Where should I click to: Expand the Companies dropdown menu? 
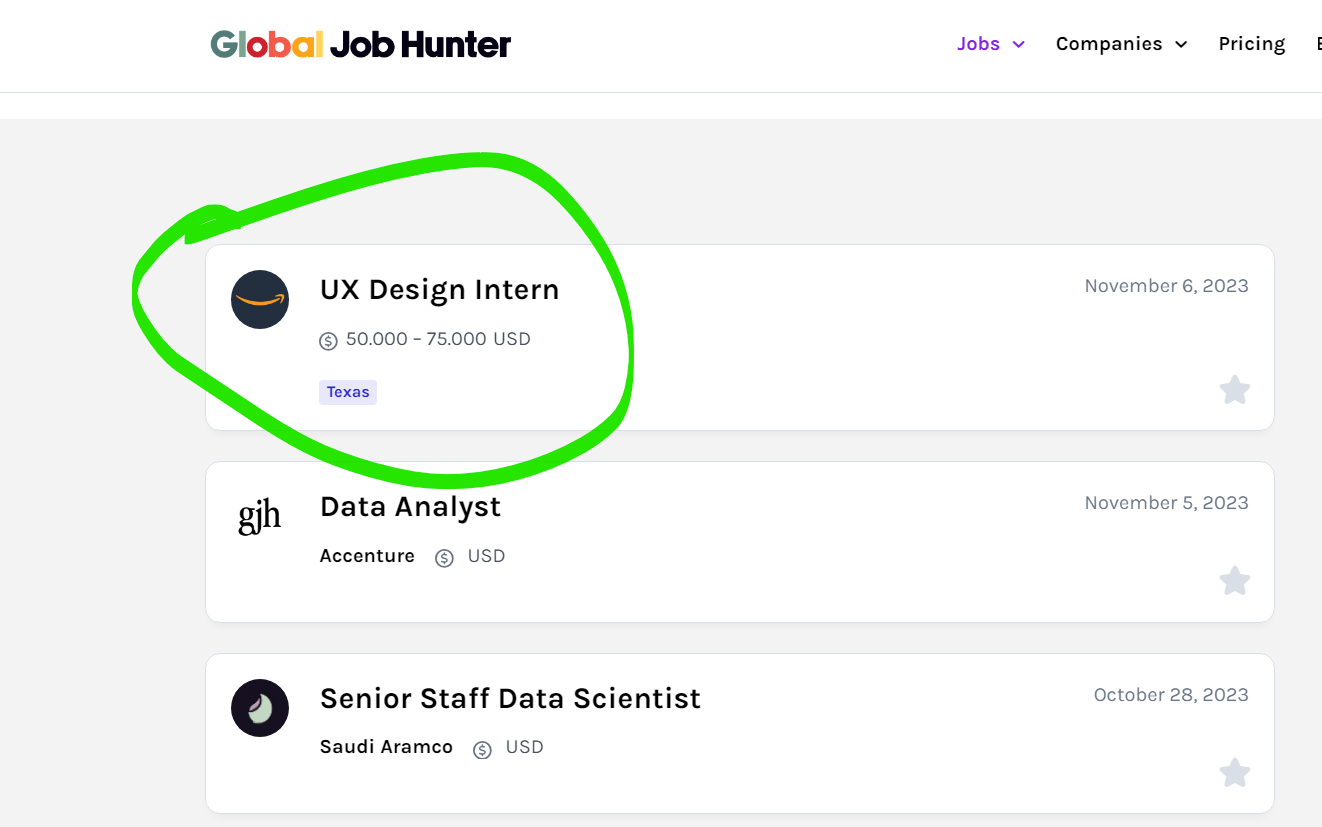pos(1122,44)
